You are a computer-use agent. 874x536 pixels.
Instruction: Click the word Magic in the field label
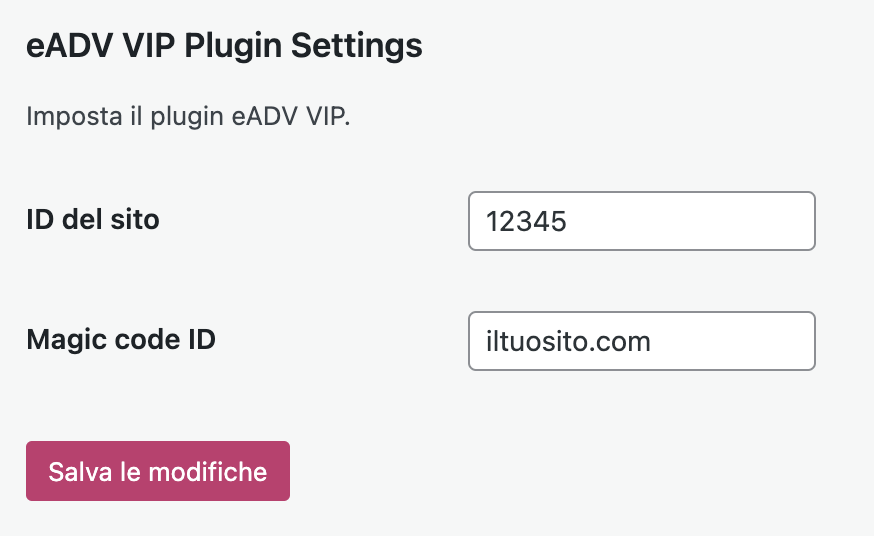(x=66, y=340)
